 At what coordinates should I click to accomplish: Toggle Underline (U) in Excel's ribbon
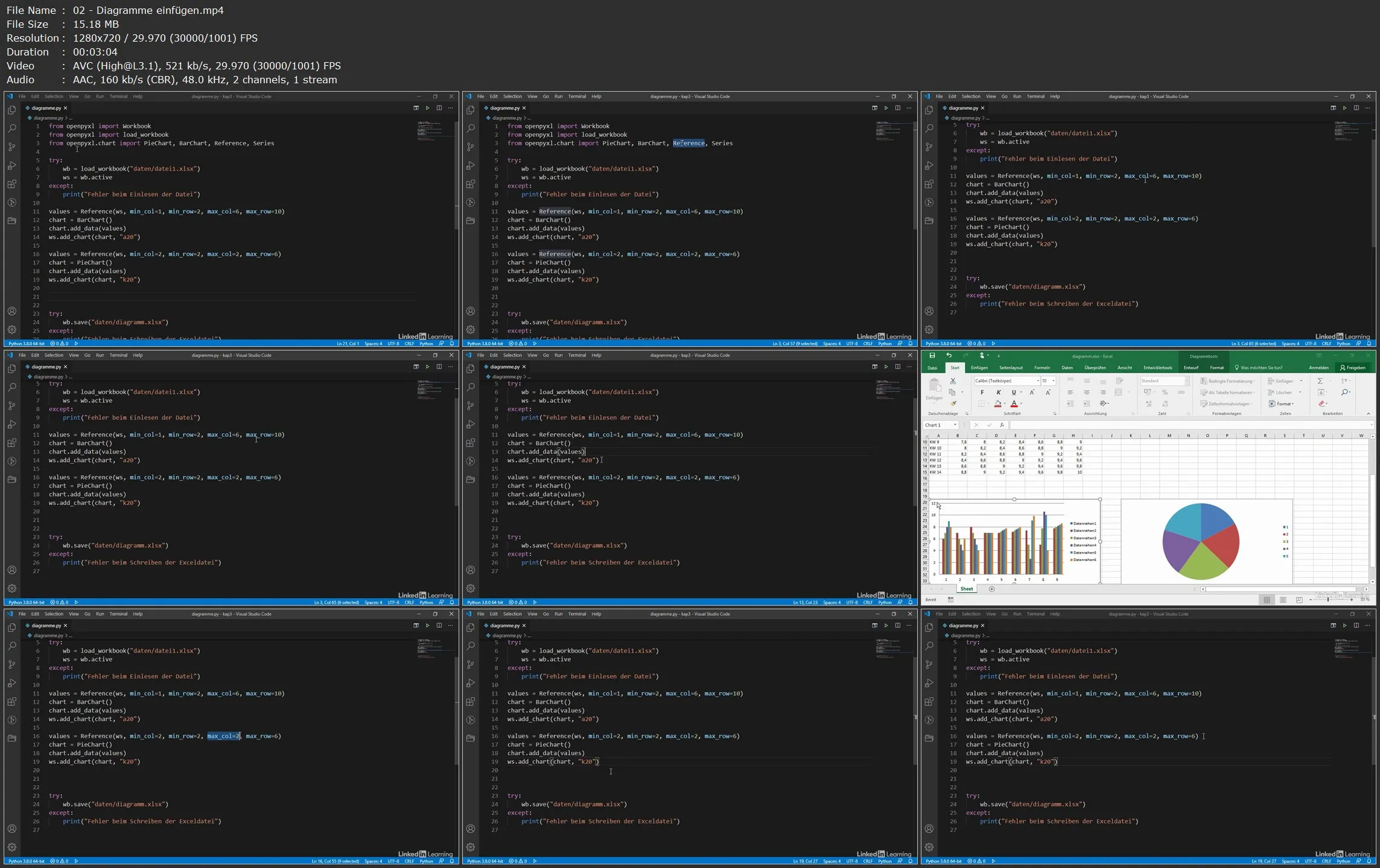click(1014, 393)
